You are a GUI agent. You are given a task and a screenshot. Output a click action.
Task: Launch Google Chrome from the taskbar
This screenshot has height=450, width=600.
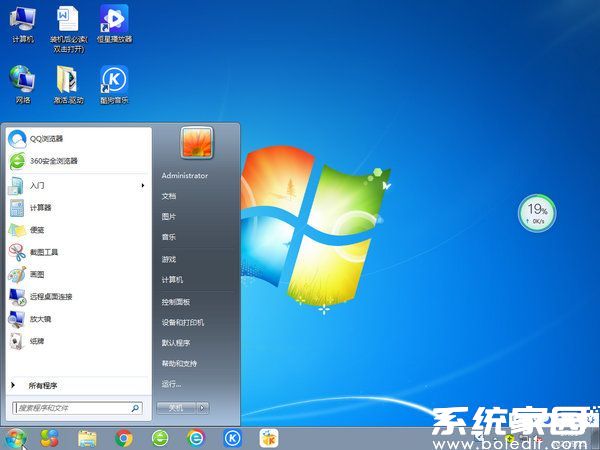124,439
